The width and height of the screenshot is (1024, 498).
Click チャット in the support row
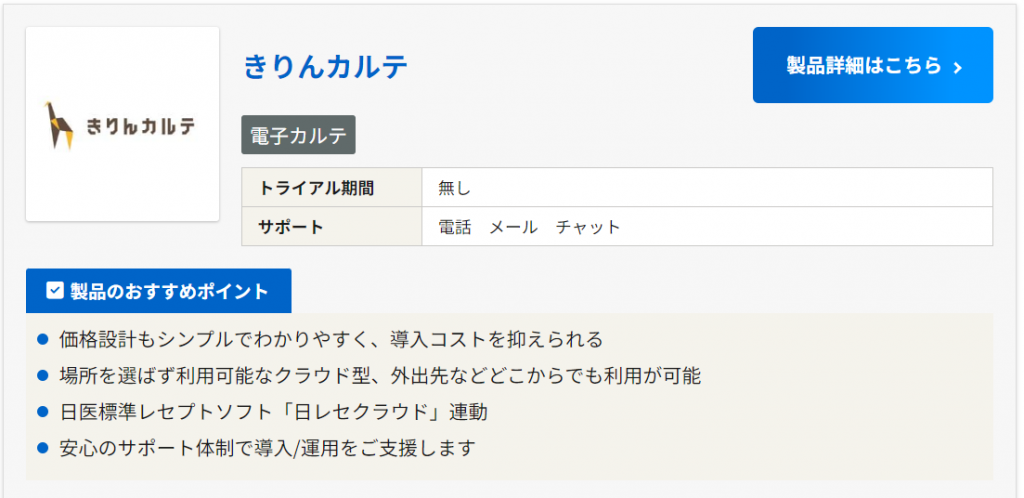[x=588, y=227]
